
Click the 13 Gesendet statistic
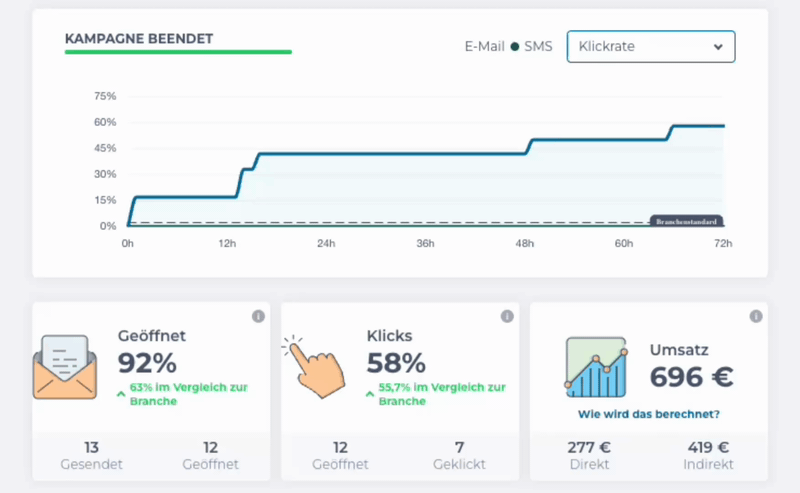click(91, 455)
